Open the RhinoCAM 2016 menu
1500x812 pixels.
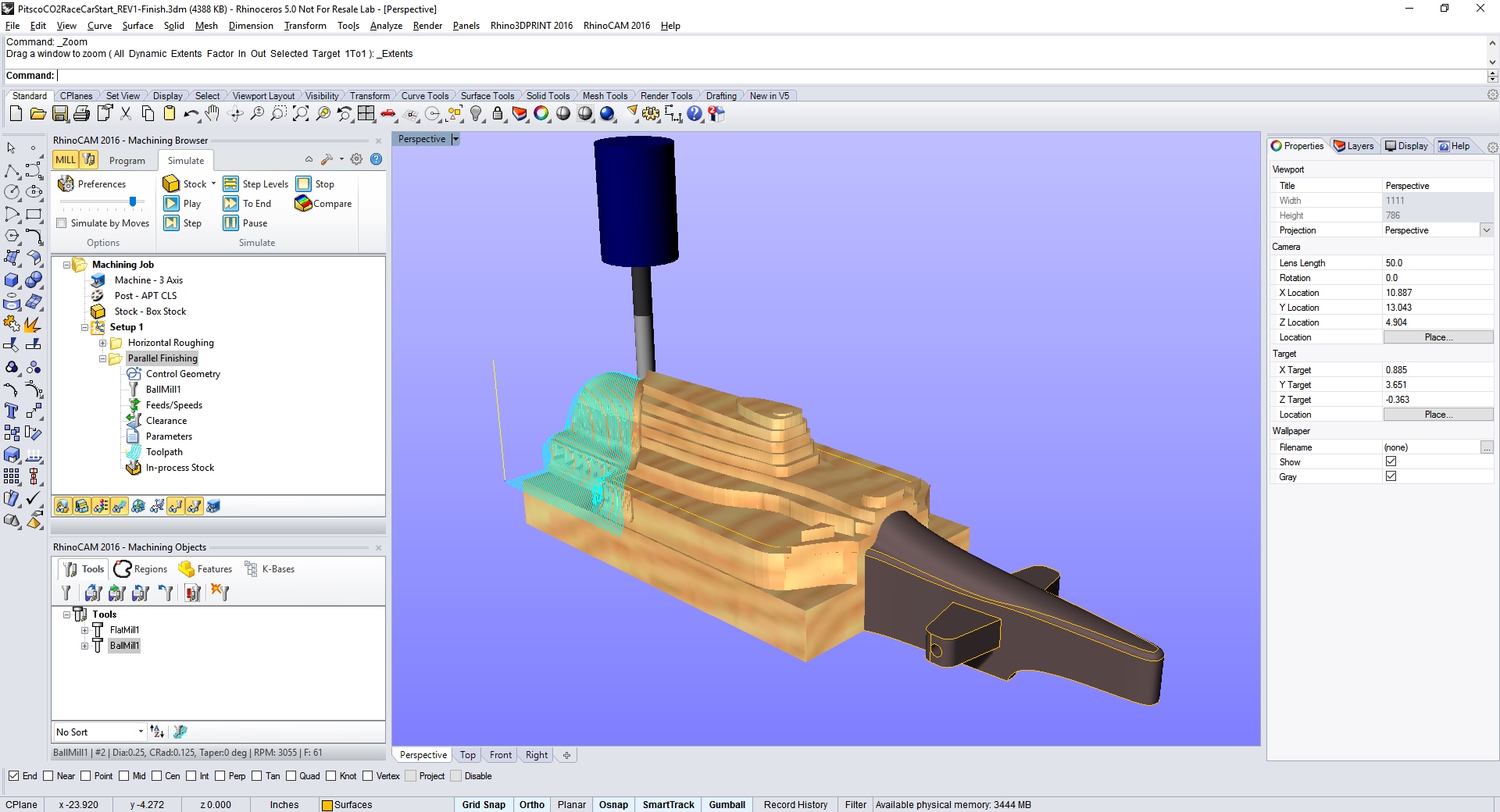coord(616,26)
